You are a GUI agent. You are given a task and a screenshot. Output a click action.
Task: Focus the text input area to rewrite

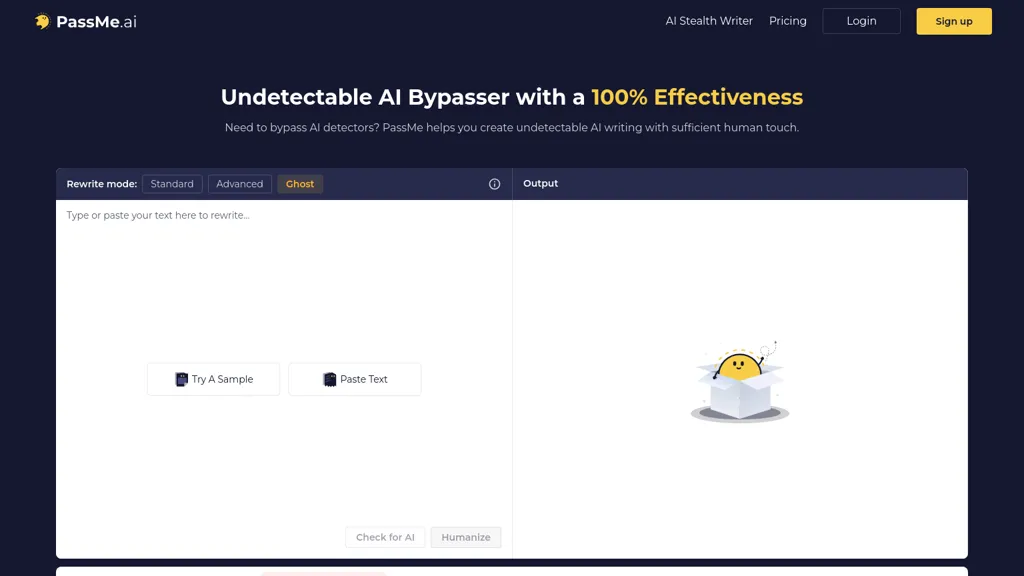284,280
